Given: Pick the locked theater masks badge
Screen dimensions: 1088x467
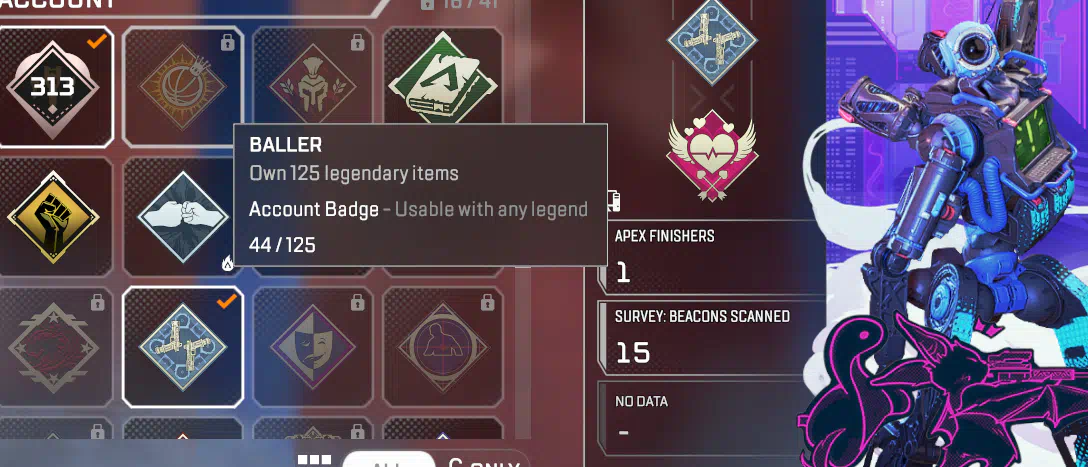Looking at the screenshot, I should 312,346.
